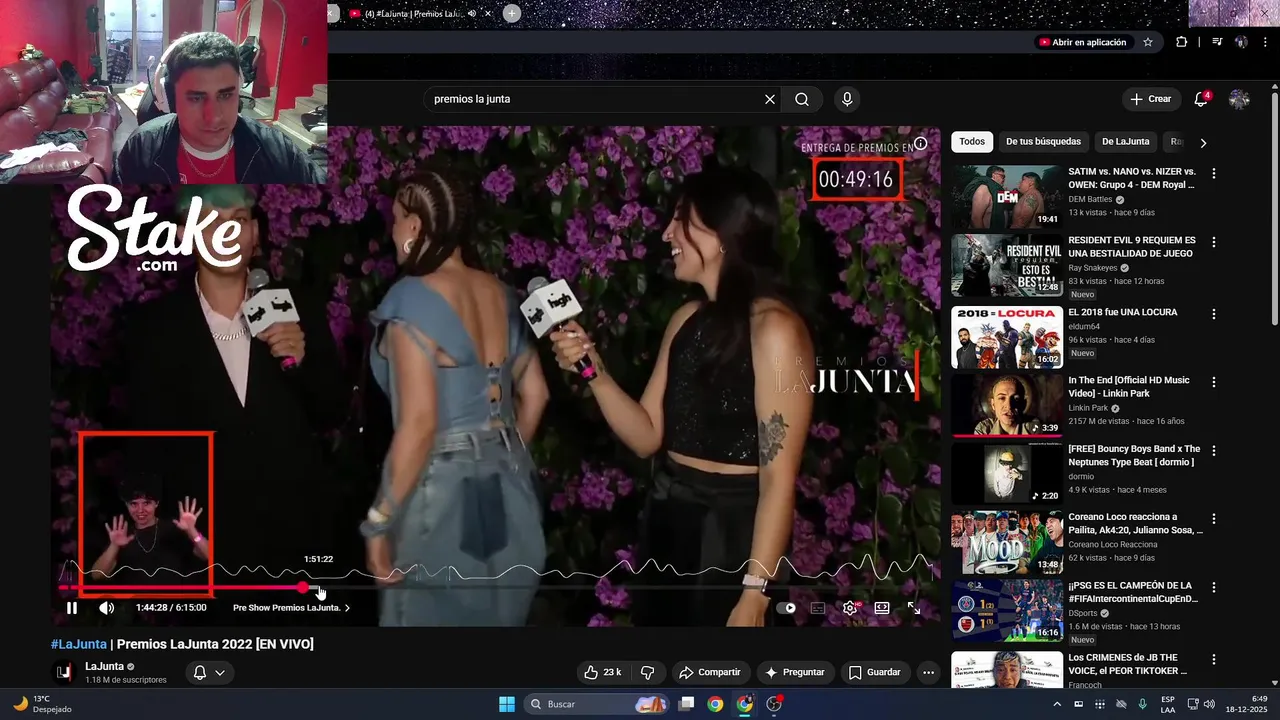This screenshot has height=720, width=1280.
Task: Open the DSports channel name
Action: (x=1083, y=613)
